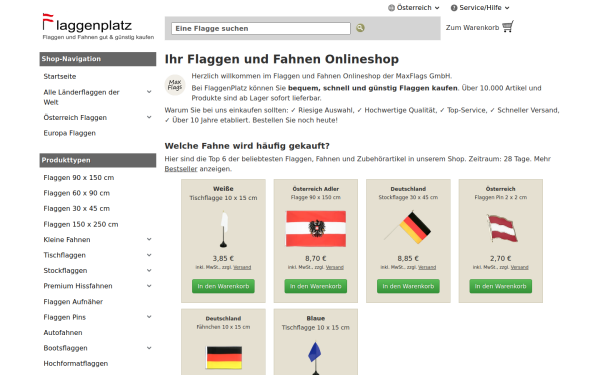Open Hochformatflaggen category
600x375 pixels.
tap(76, 364)
